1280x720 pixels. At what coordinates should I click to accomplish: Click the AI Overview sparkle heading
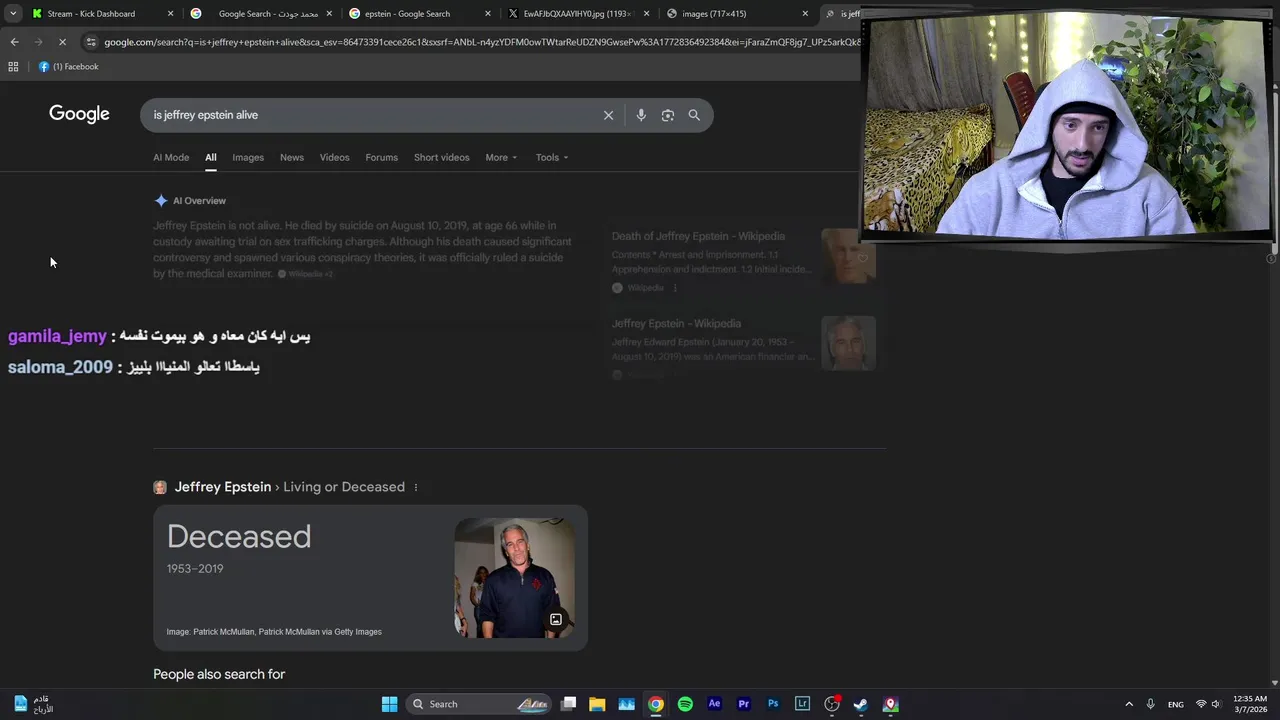coord(190,201)
